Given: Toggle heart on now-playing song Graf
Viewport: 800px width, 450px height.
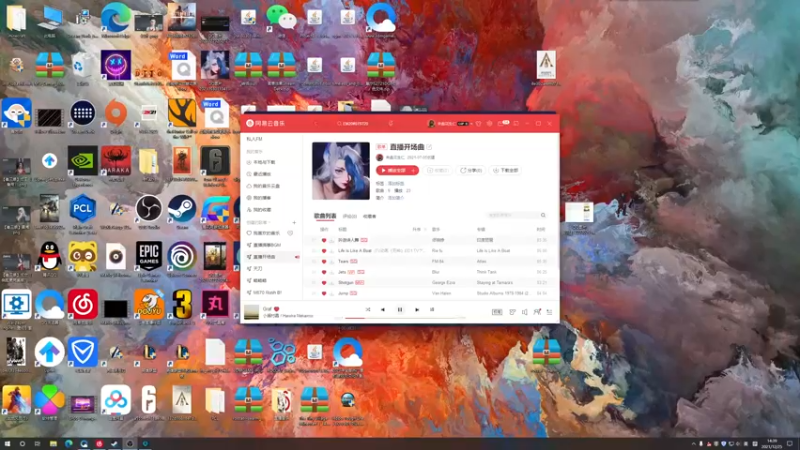Looking at the screenshot, I should (x=277, y=309).
